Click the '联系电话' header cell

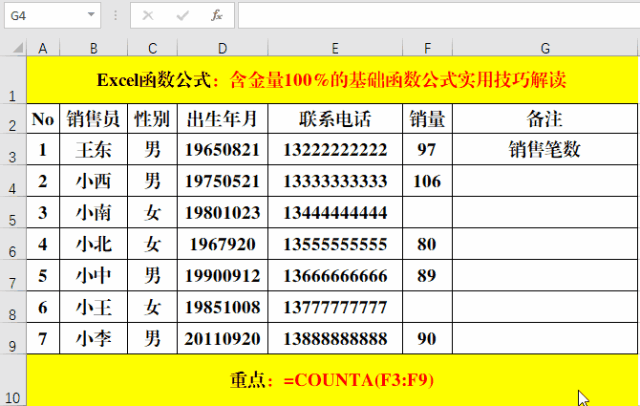click(x=335, y=119)
